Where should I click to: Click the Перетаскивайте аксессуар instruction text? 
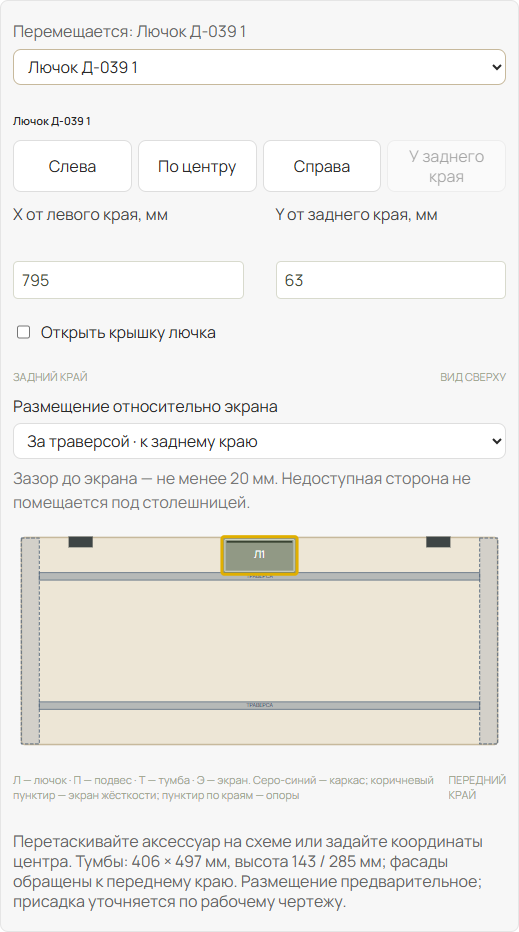[x=248, y=871]
